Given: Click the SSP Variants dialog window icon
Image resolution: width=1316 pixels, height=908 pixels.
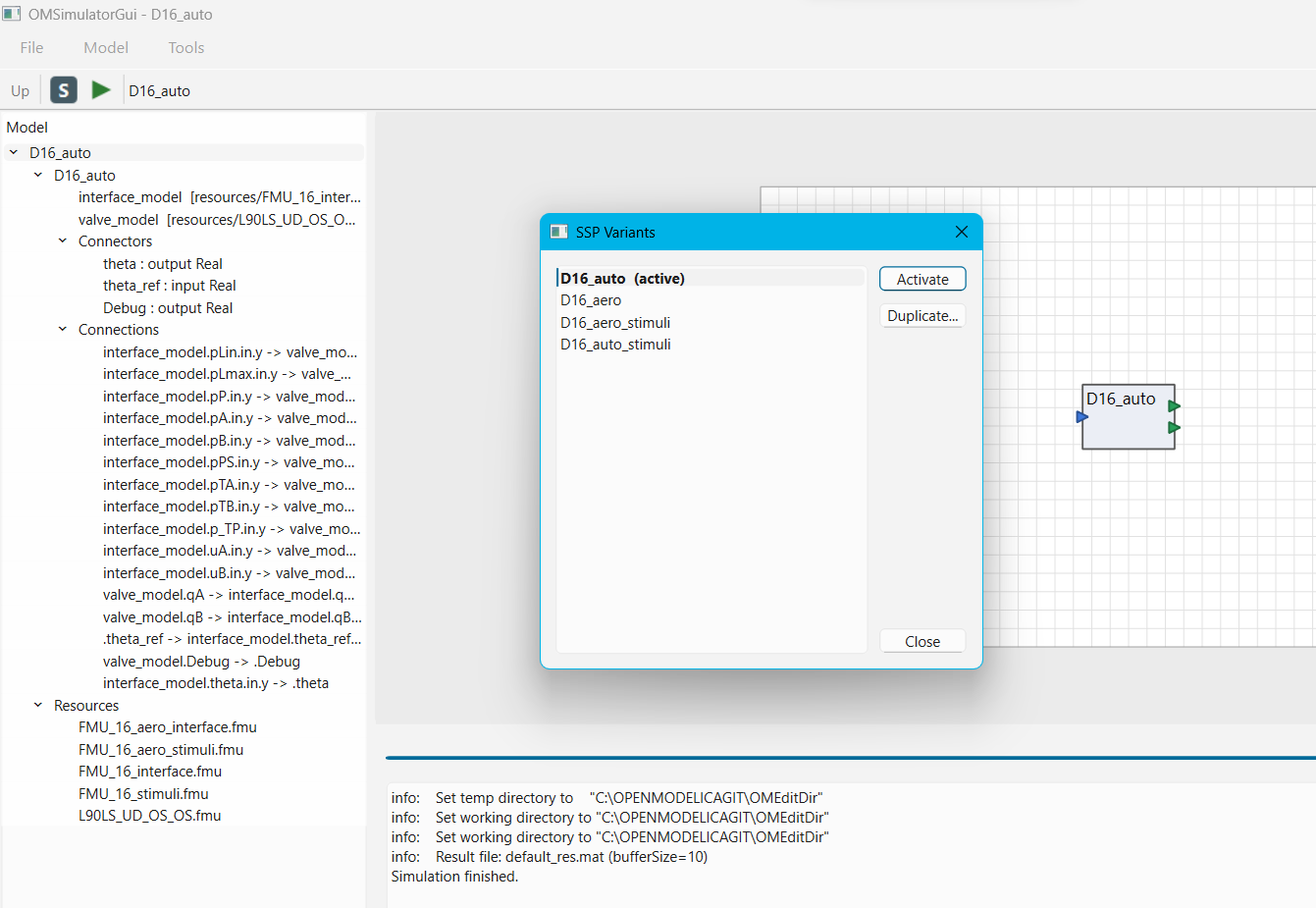Looking at the screenshot, I should tap(558, 232).
